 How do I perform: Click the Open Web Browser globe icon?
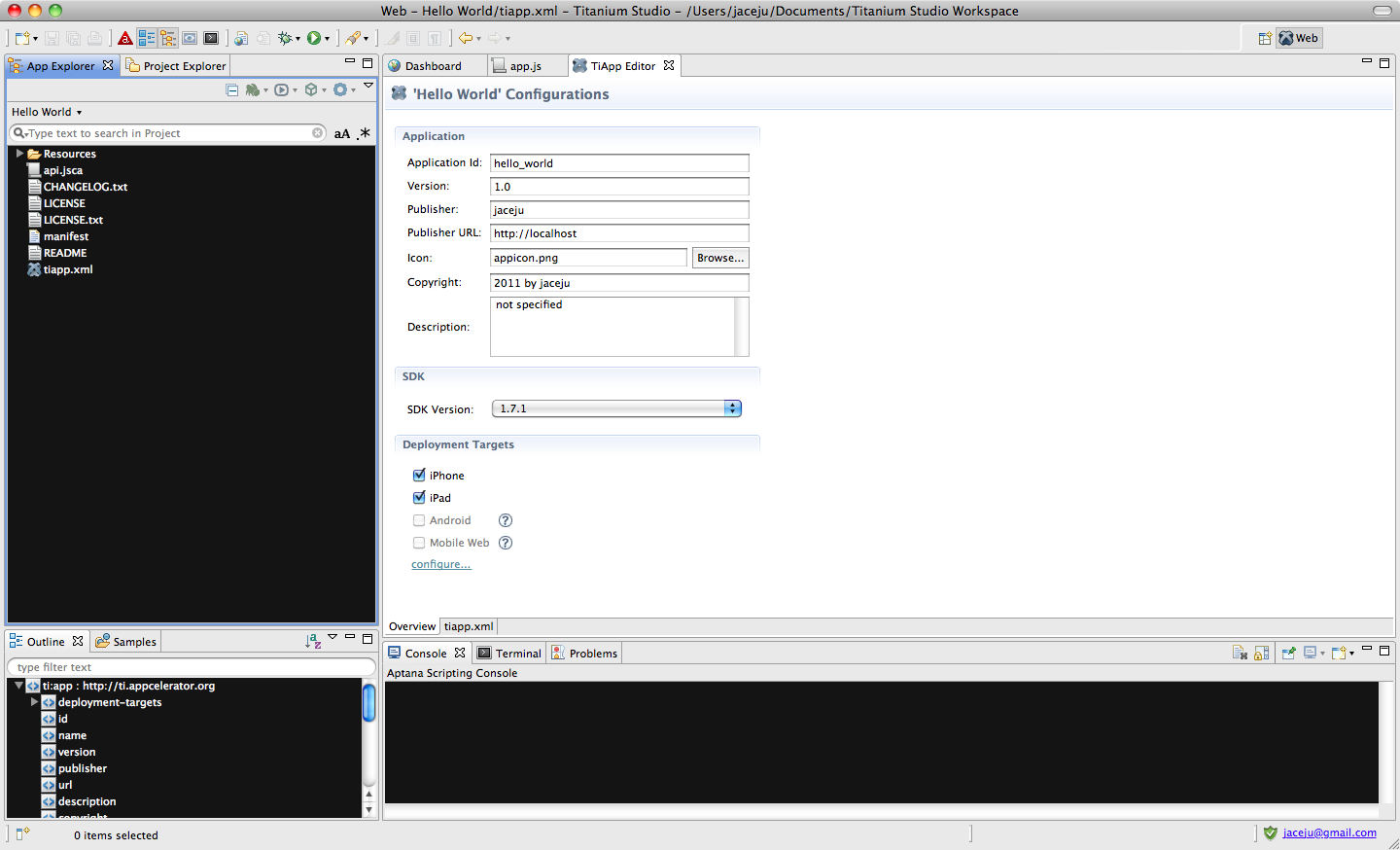[x=241, y=38]
